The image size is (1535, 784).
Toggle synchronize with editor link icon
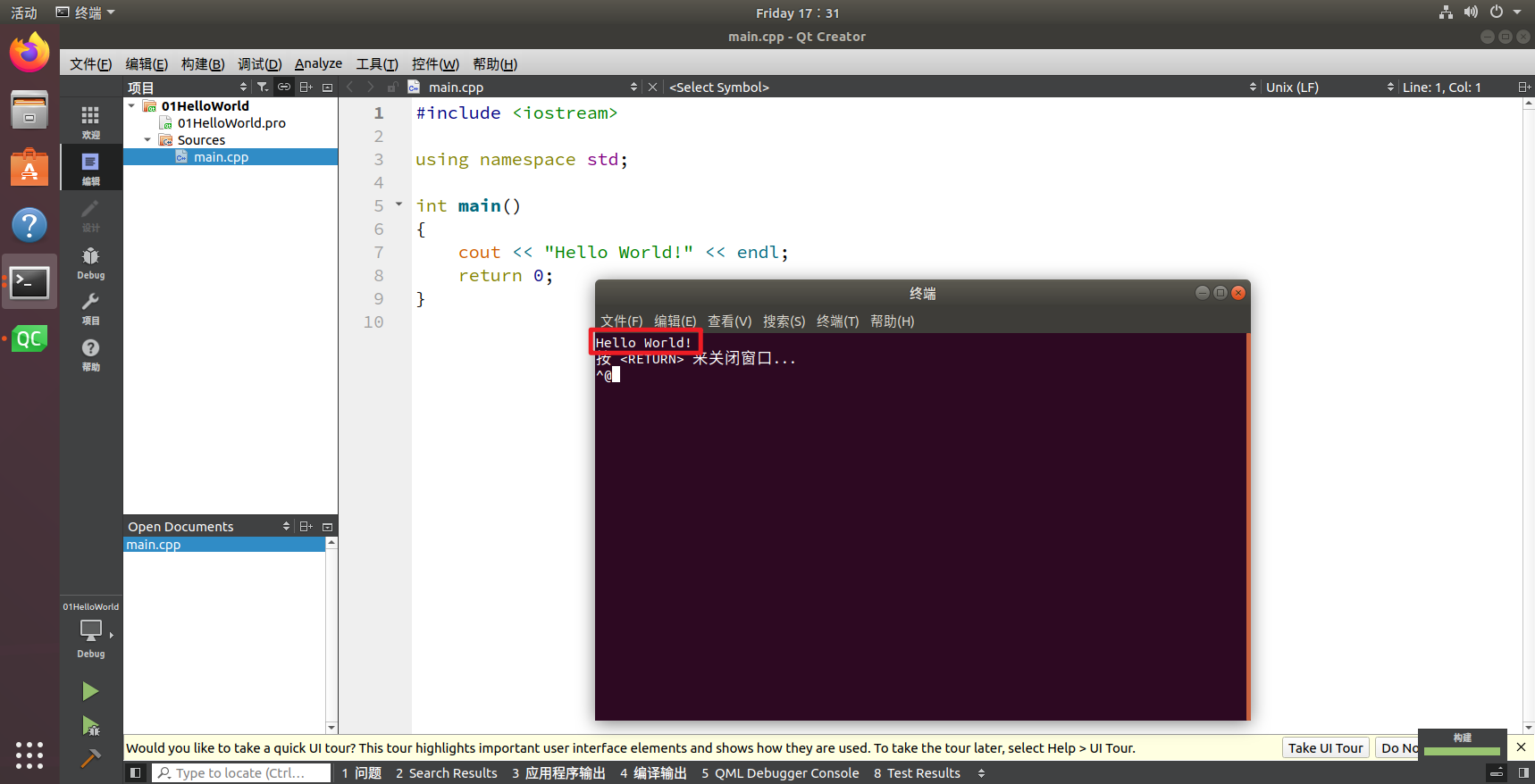283,87
